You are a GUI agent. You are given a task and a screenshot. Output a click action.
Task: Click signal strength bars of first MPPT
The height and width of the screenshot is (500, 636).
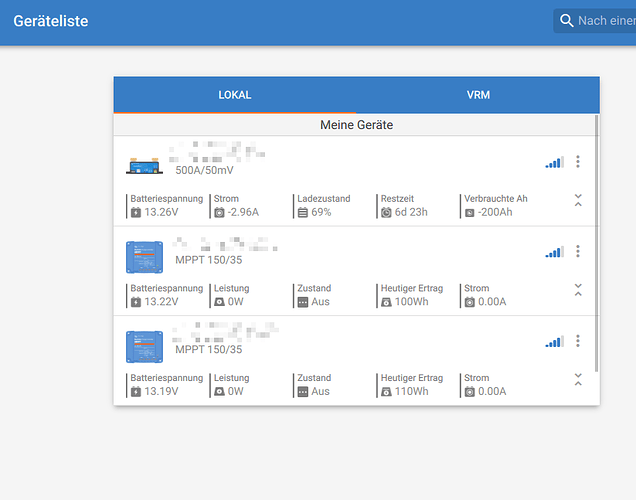pyautogui.click(x=554, y=252)
